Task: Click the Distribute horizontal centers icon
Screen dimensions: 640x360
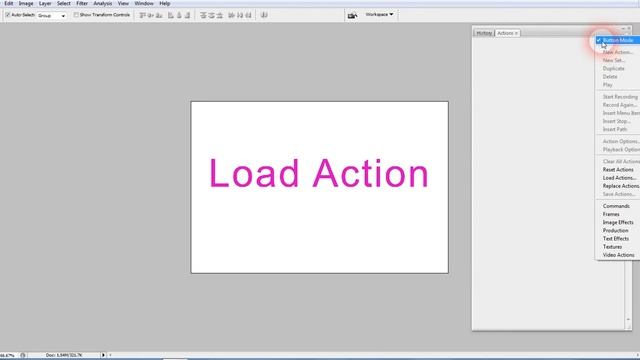Action: 240,16
